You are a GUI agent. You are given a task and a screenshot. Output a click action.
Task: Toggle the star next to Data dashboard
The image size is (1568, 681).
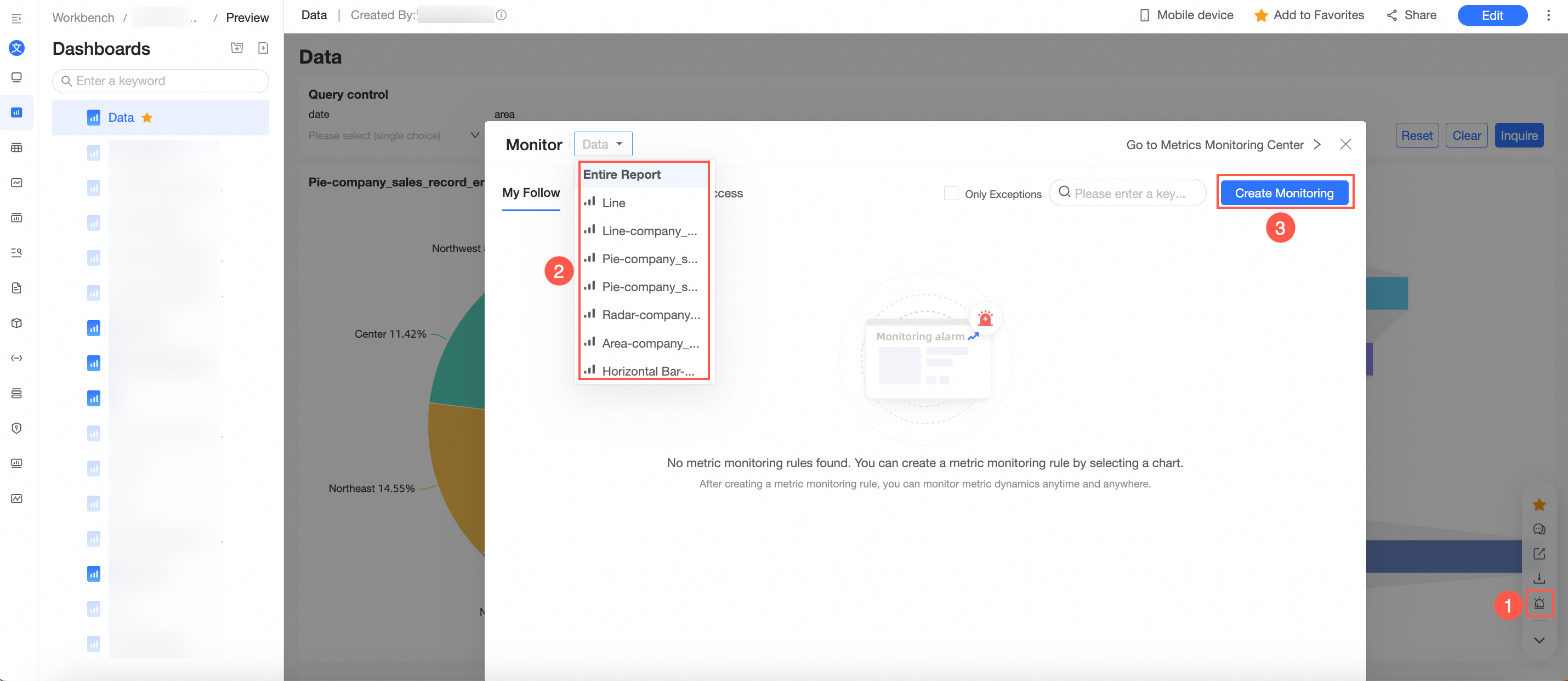(147, 117)
